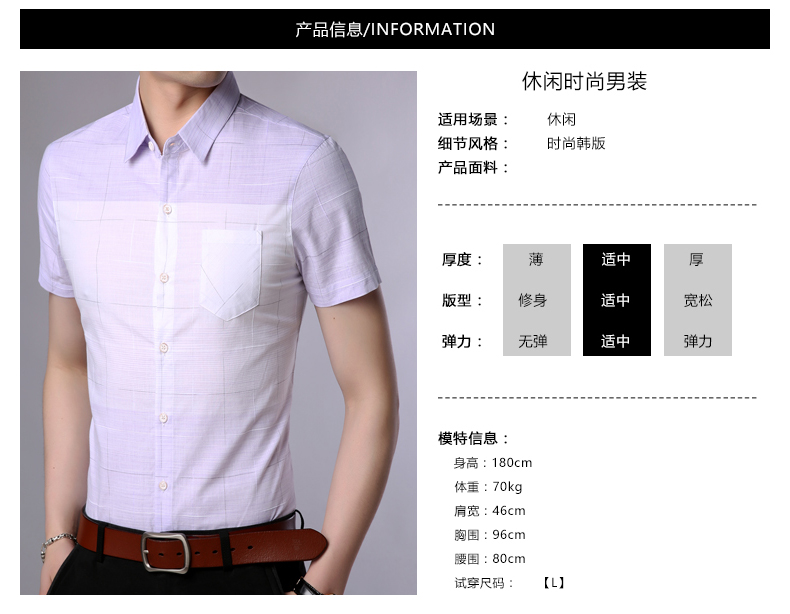Pick the highlighted 适中 elasticity option

point(616,341)
